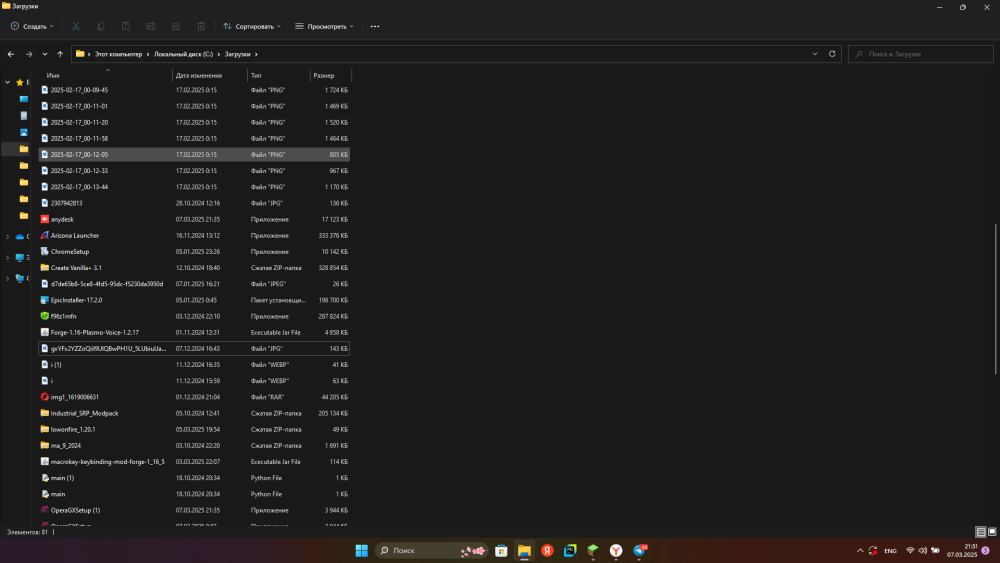Open the Windows Start menu
1000x563 pixels.
[362, 550]
